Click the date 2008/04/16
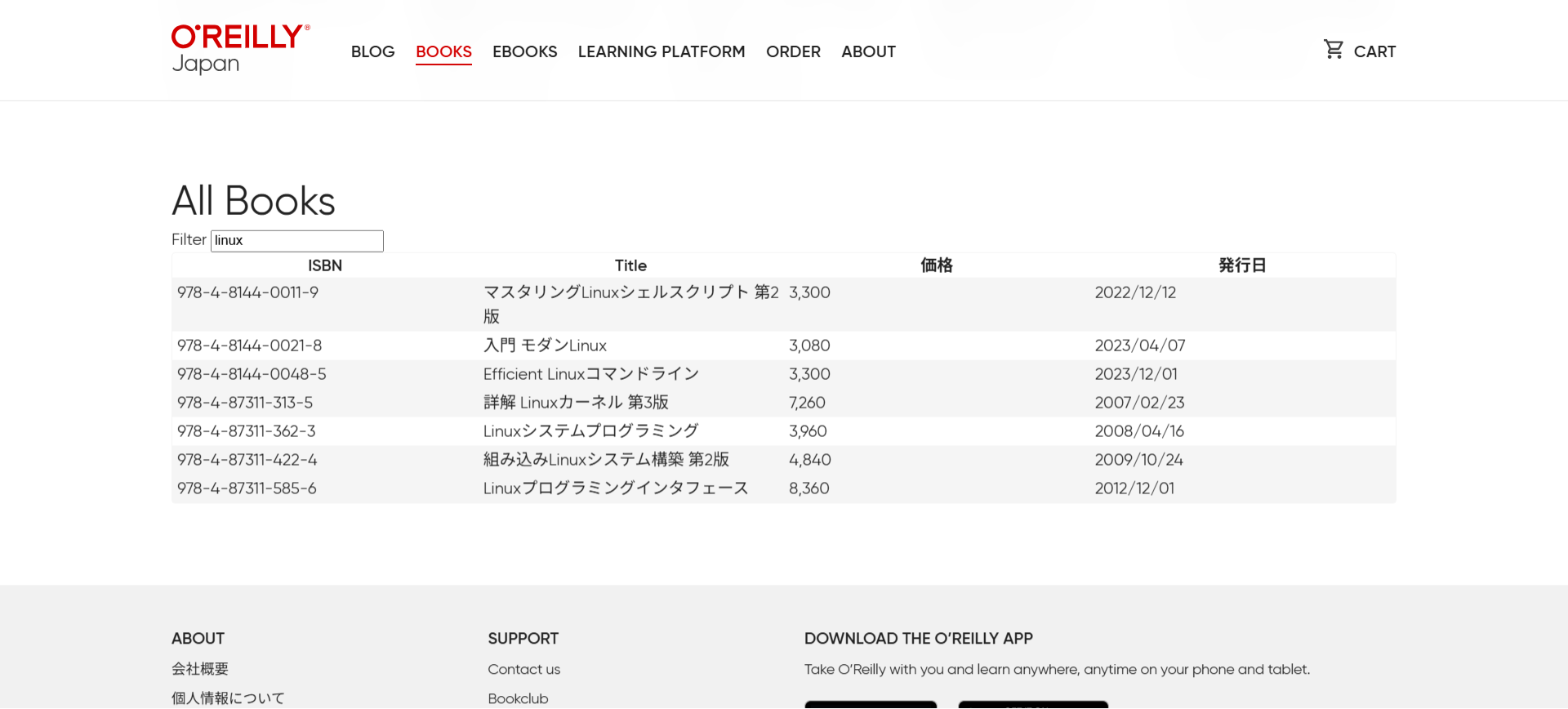 click(x=1139, y=431)
